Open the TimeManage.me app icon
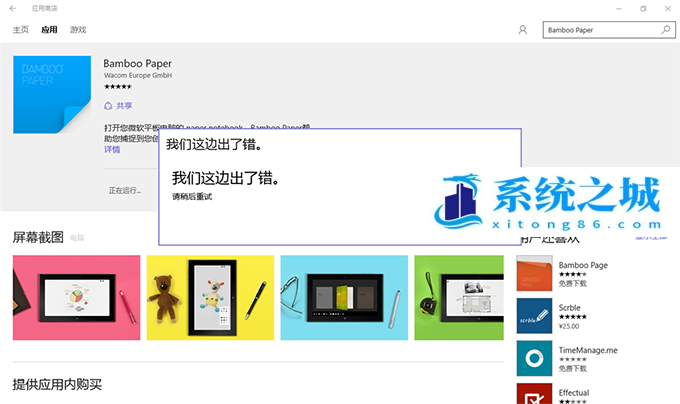This screenshot has width=680, height=404. click(534, 358)
